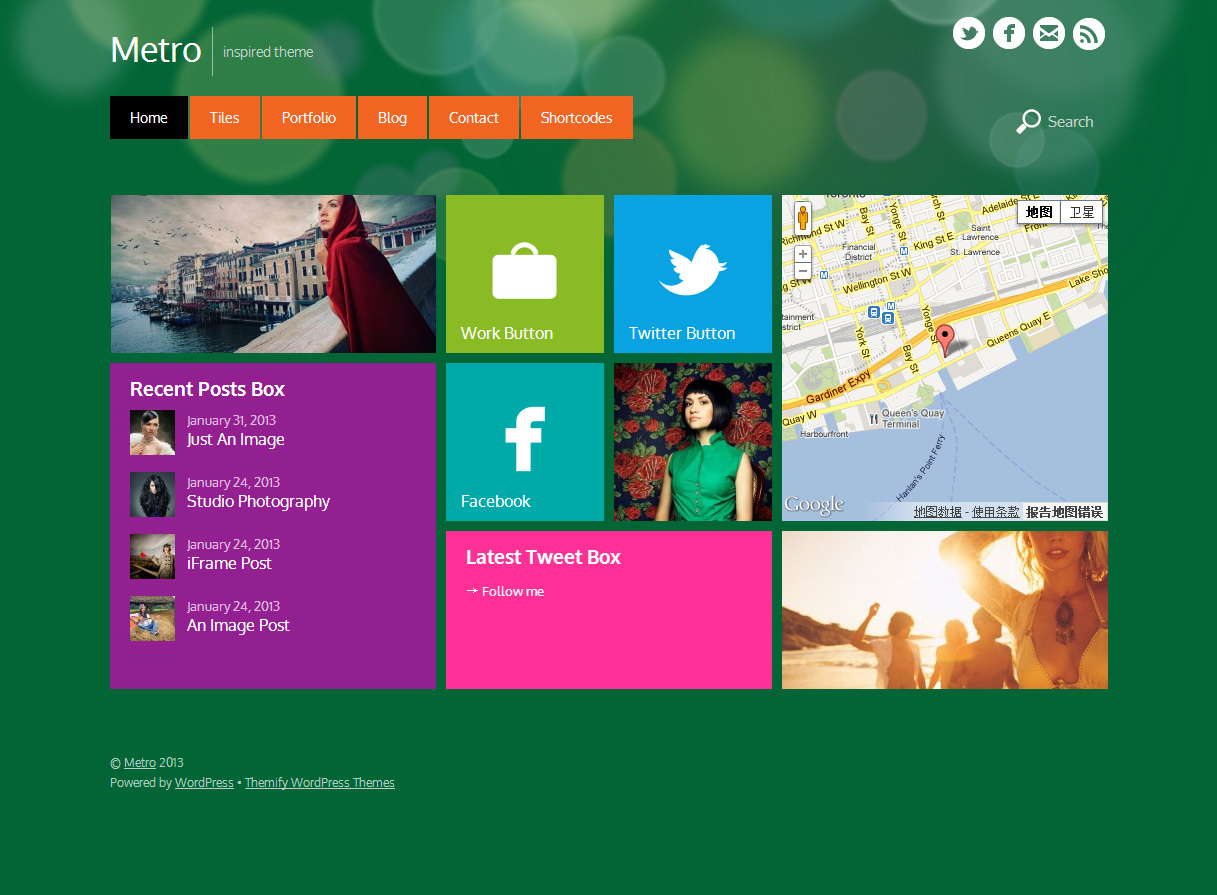Open the An Image Post link
The image size is (1217, 895).
pos(238,626)
